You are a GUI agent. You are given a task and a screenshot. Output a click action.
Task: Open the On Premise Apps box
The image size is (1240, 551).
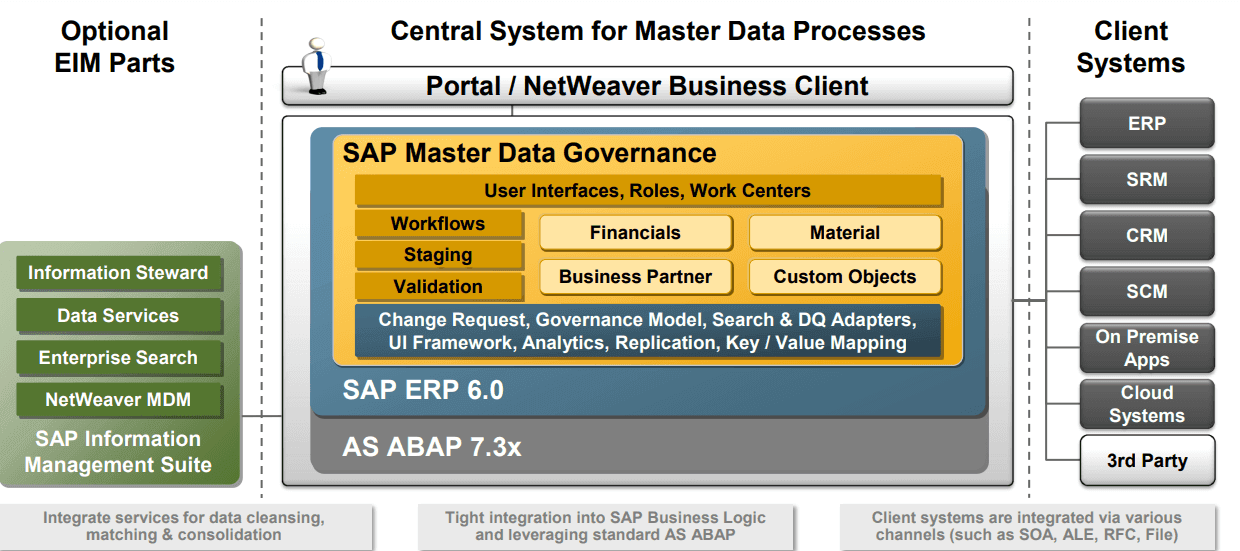[x=1146, y=348]
